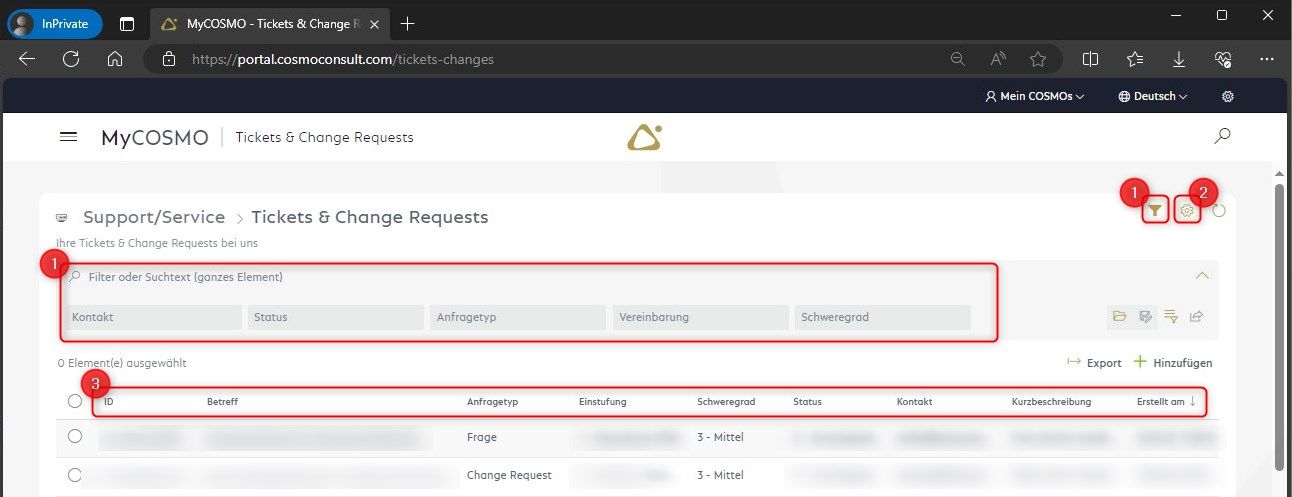This screenshot has height=497, width=1292.
Task: Open the Schweregrad filter field
Action: pyautogui.click(x=883, y=317)
